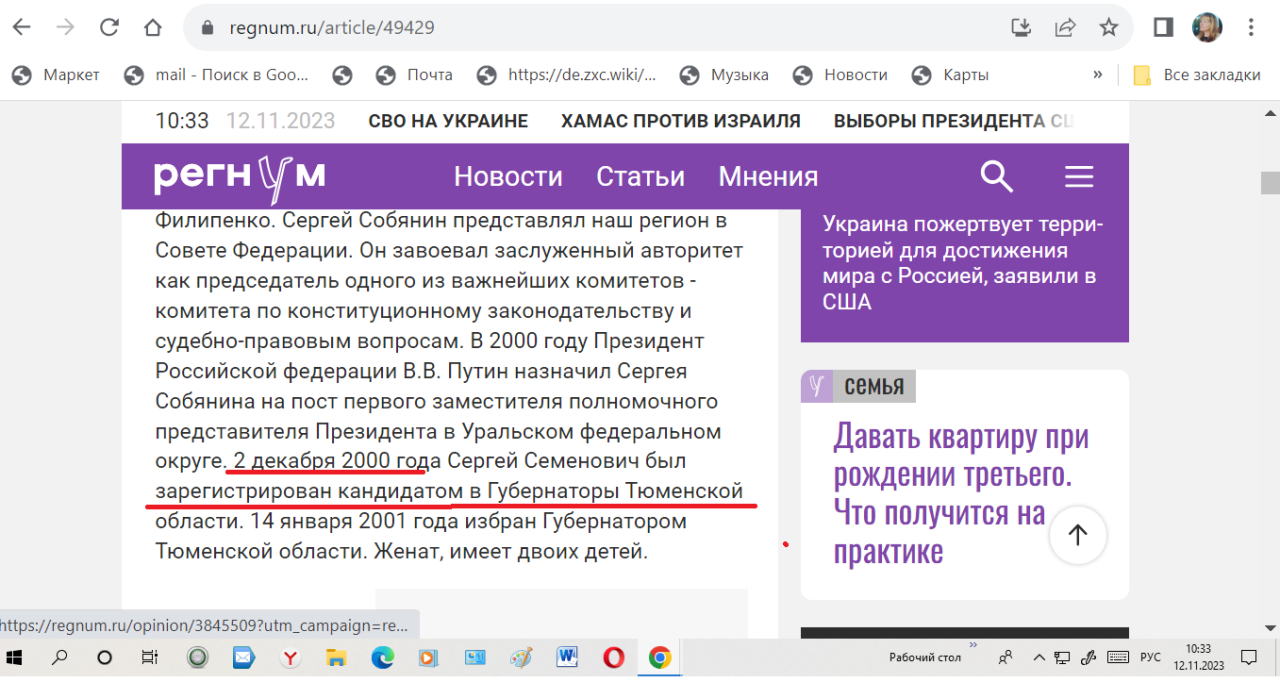Bookmark this page with the star
The image size is (1280, 682).
(1108, 28)
